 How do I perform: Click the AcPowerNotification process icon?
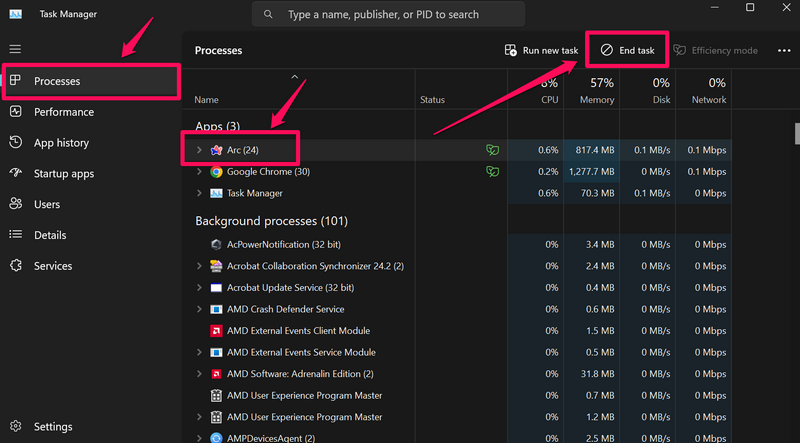(216, 244)
